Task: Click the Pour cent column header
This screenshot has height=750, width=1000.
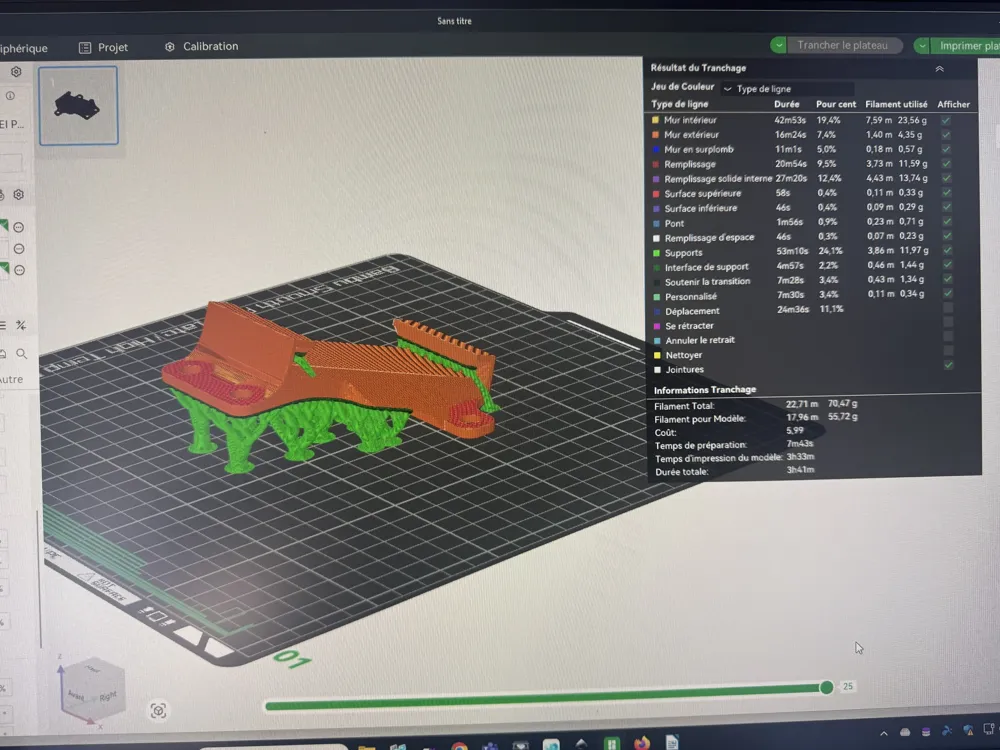Action: point(836,104)
